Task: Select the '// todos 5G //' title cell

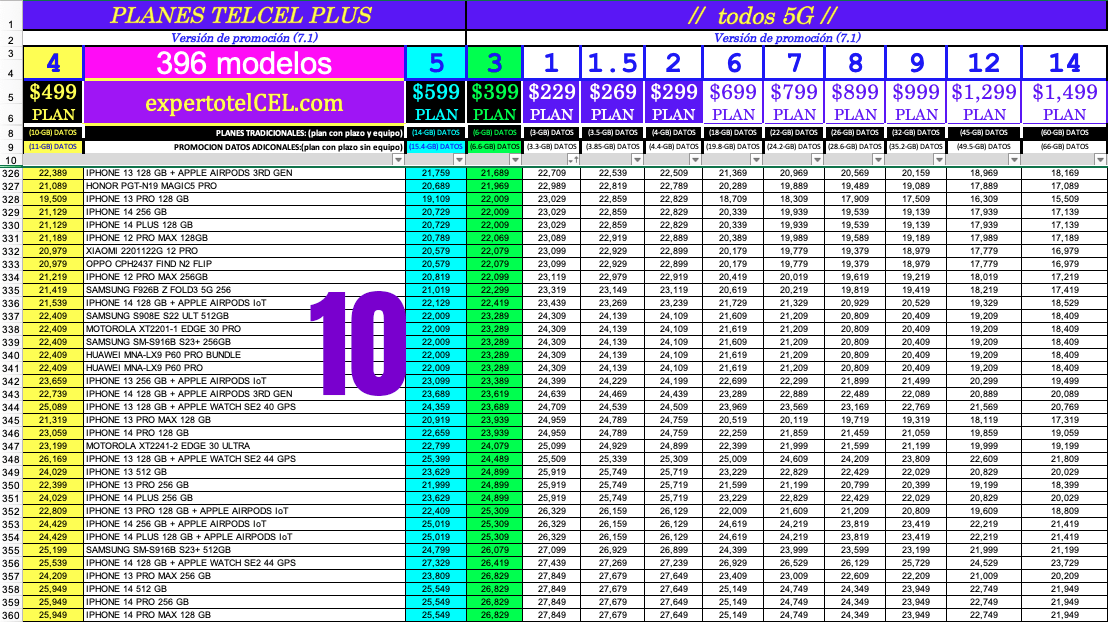Action: click(786, 16)
